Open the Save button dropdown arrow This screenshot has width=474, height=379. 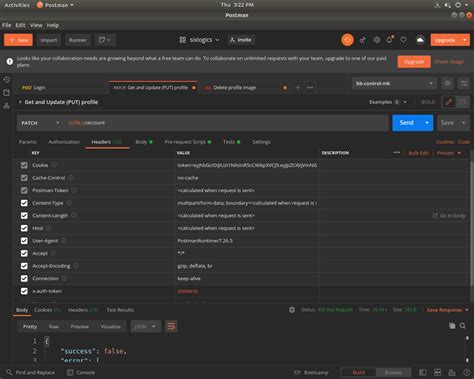click(463, 123)
